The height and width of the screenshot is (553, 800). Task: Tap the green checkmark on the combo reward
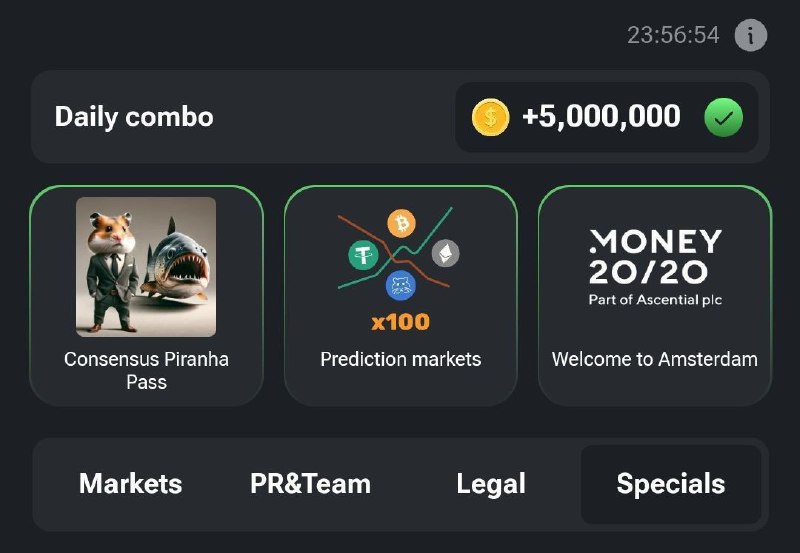[723, 117]
